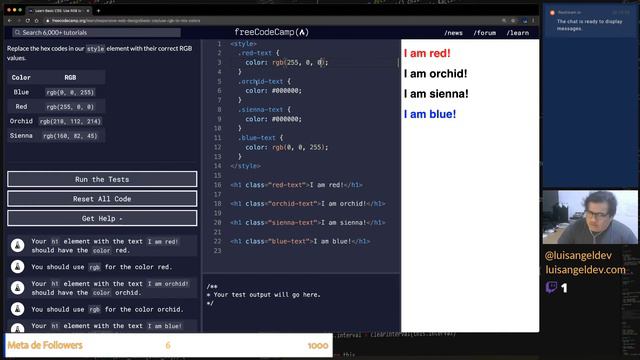Click the rgb(0, 0, 255) Blue table value

[70, 92]
